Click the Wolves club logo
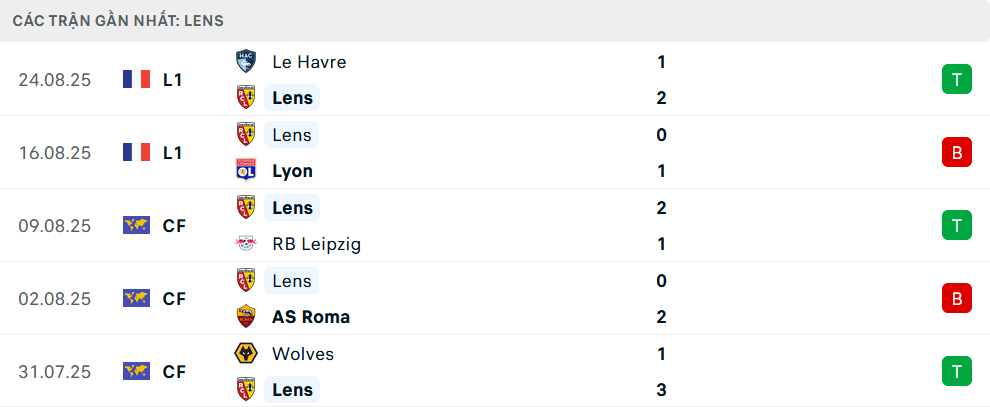990x407 pixels. click(245, 354)
